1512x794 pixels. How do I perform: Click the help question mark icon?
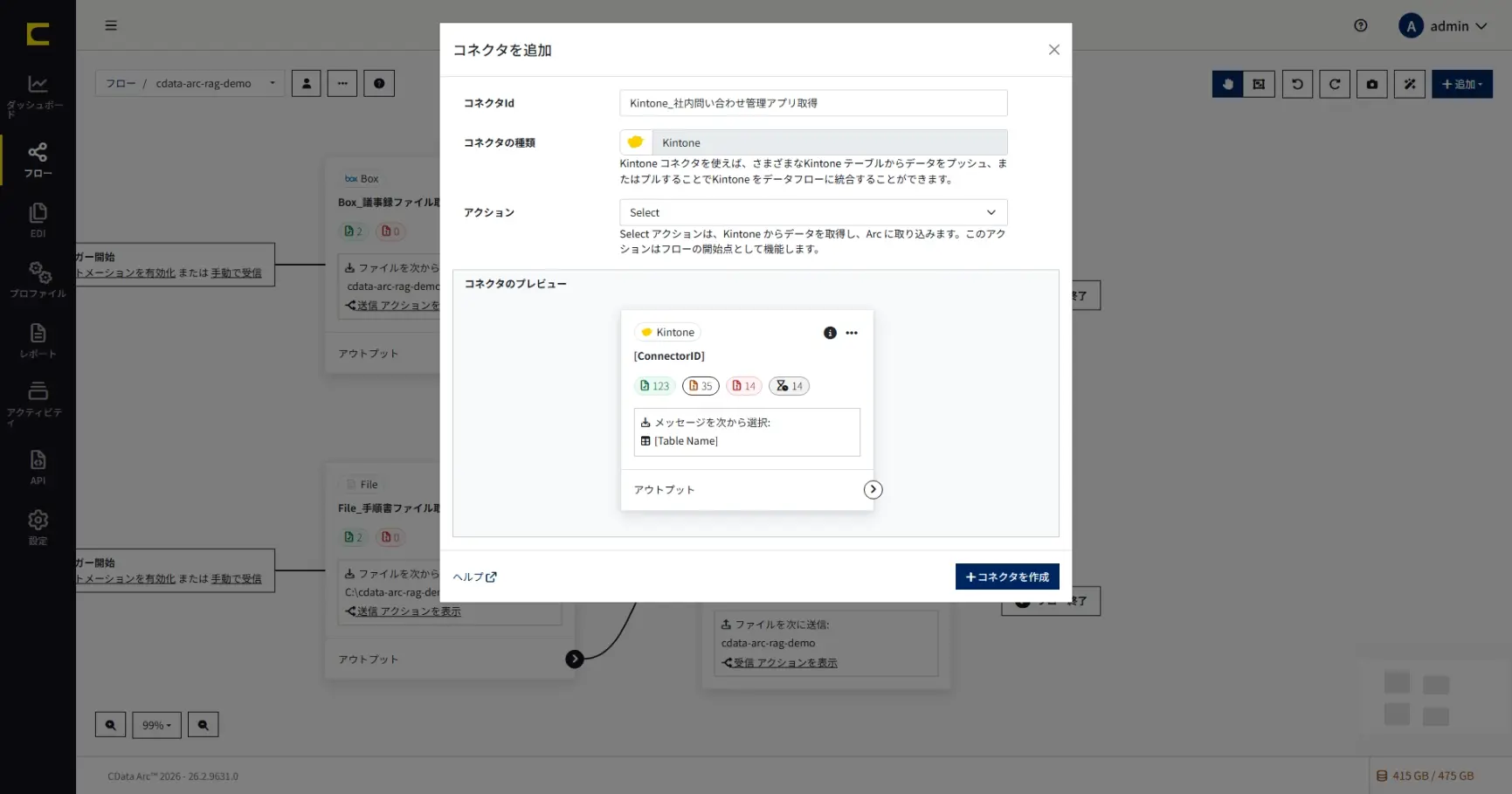pos(1360,25)
